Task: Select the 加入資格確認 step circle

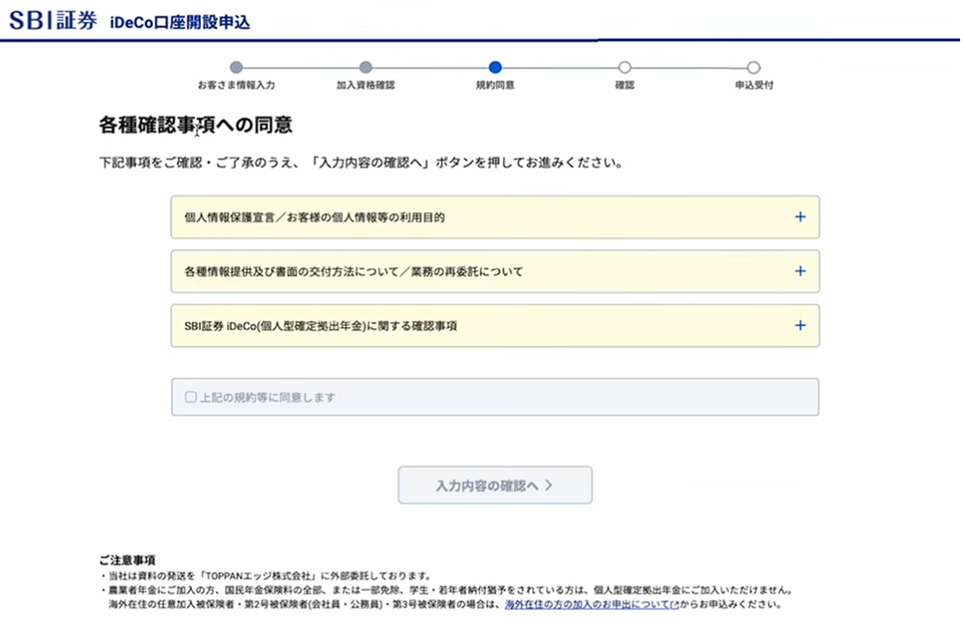Action: click(366, 68)
